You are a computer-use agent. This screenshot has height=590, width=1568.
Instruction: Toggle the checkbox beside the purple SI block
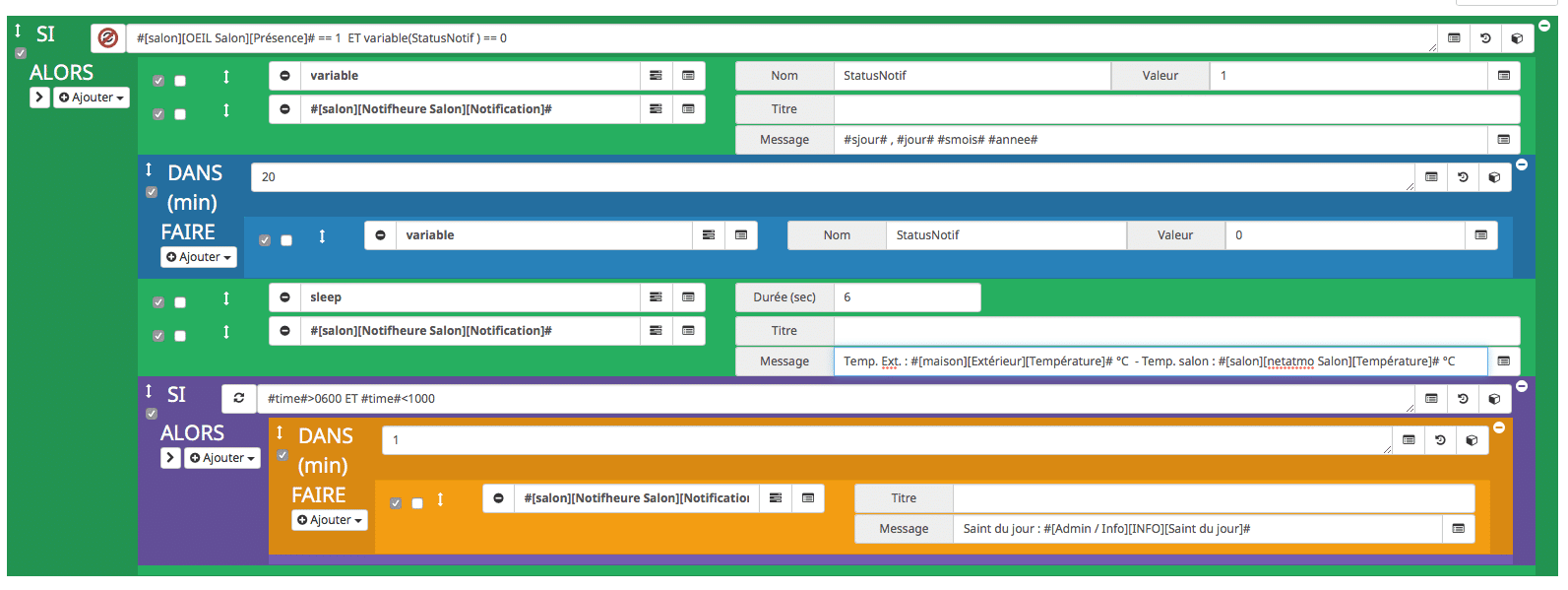click(152, 414)
